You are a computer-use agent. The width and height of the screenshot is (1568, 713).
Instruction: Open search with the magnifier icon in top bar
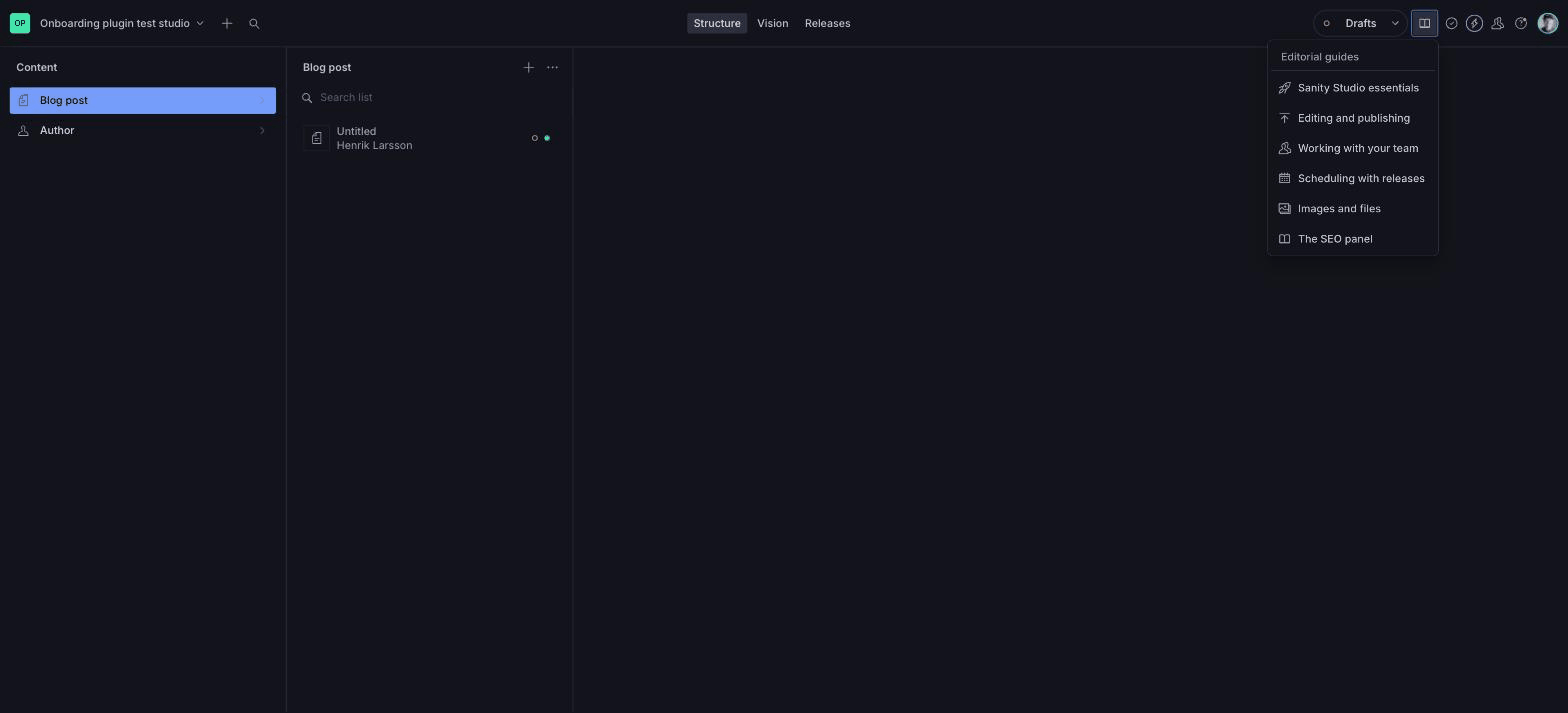coord(254,23)
